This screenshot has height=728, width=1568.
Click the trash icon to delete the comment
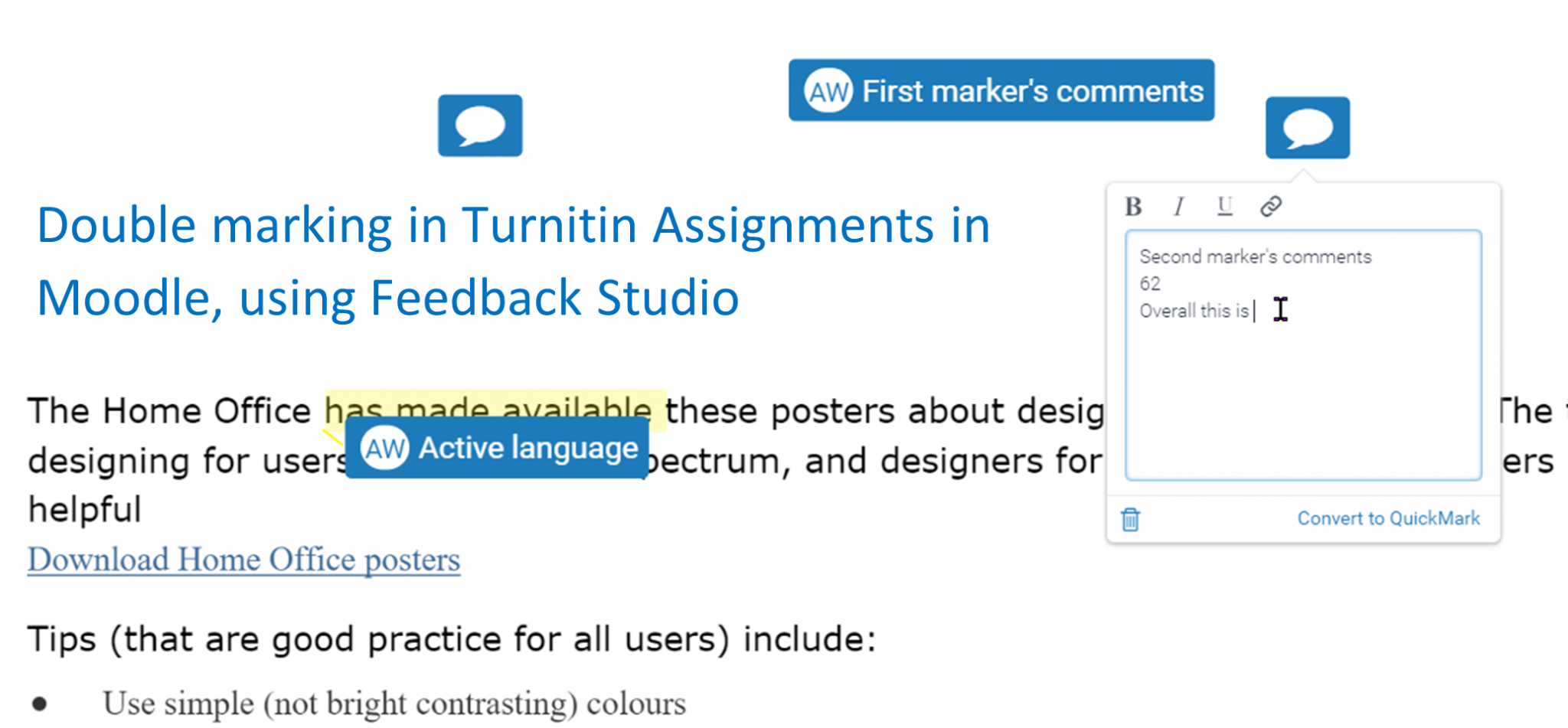(x=1131, y=519)
